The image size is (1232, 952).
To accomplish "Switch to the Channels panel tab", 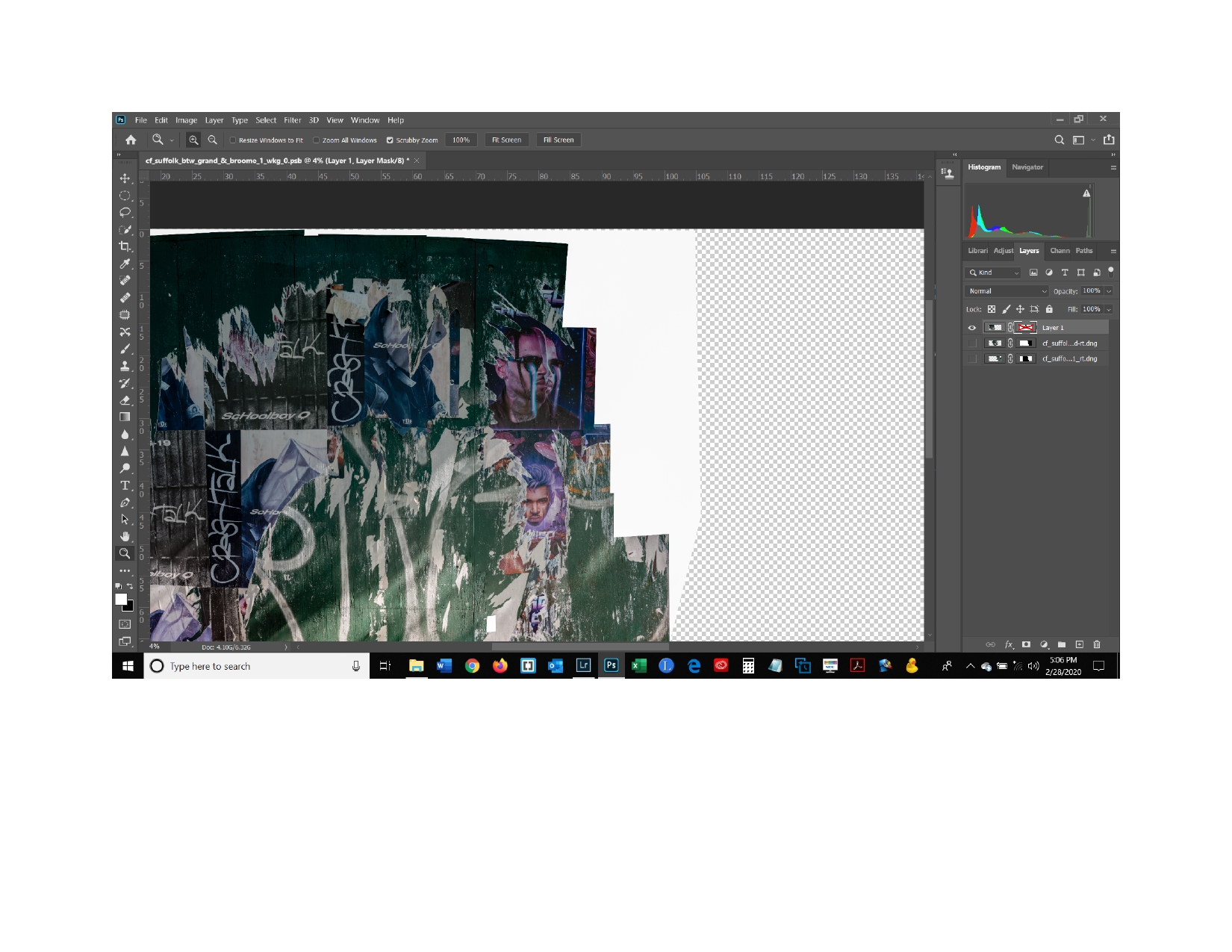I will pos(1060,251).
